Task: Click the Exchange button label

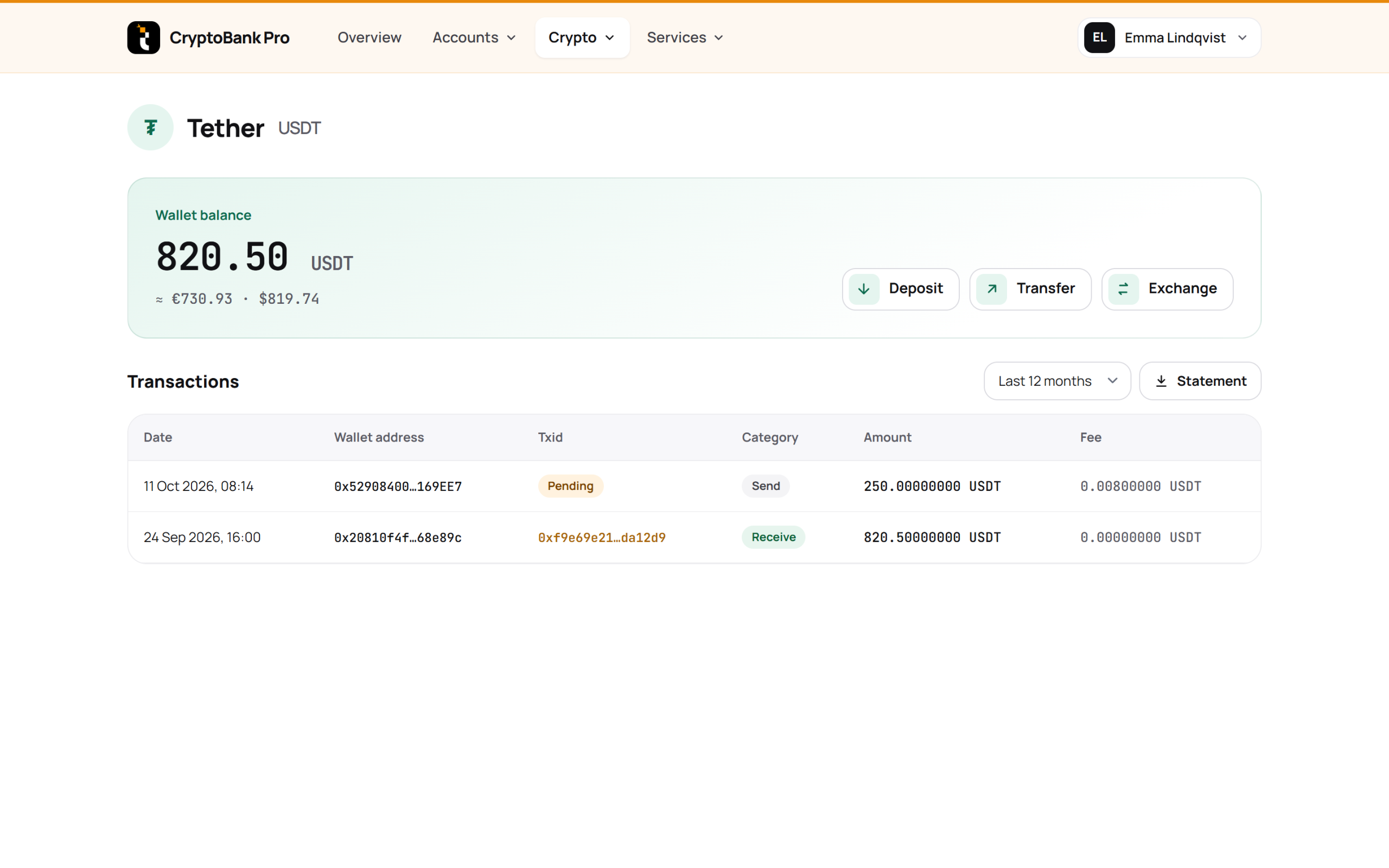Action: coord(1182,288)
